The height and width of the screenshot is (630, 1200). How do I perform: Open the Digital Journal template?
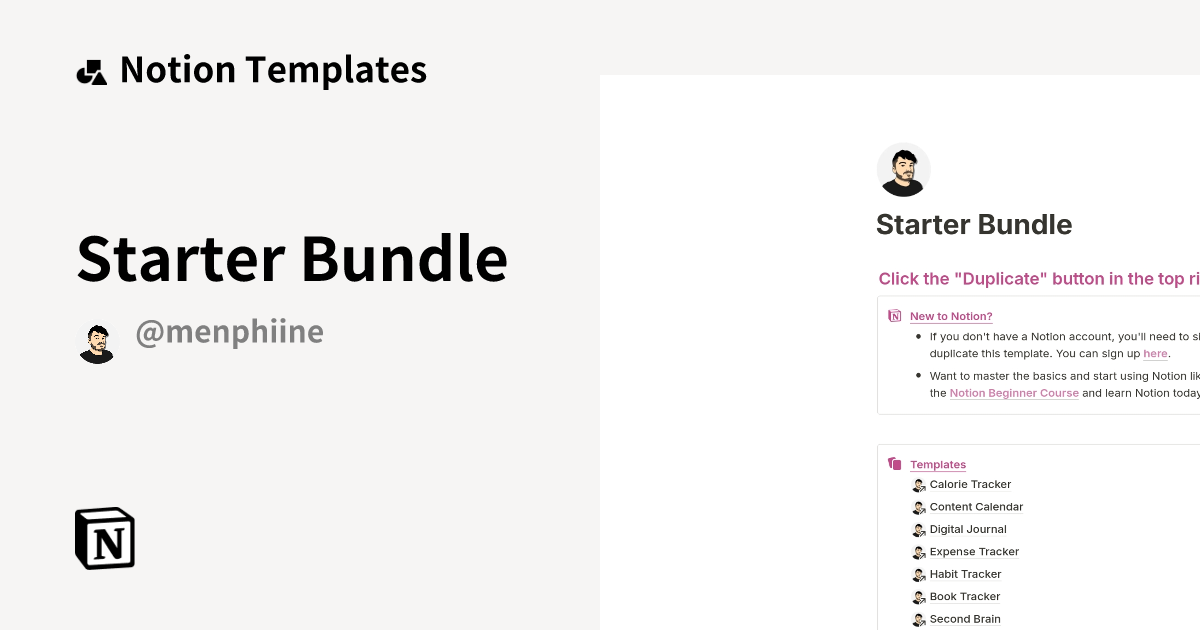tap(967, 529)
